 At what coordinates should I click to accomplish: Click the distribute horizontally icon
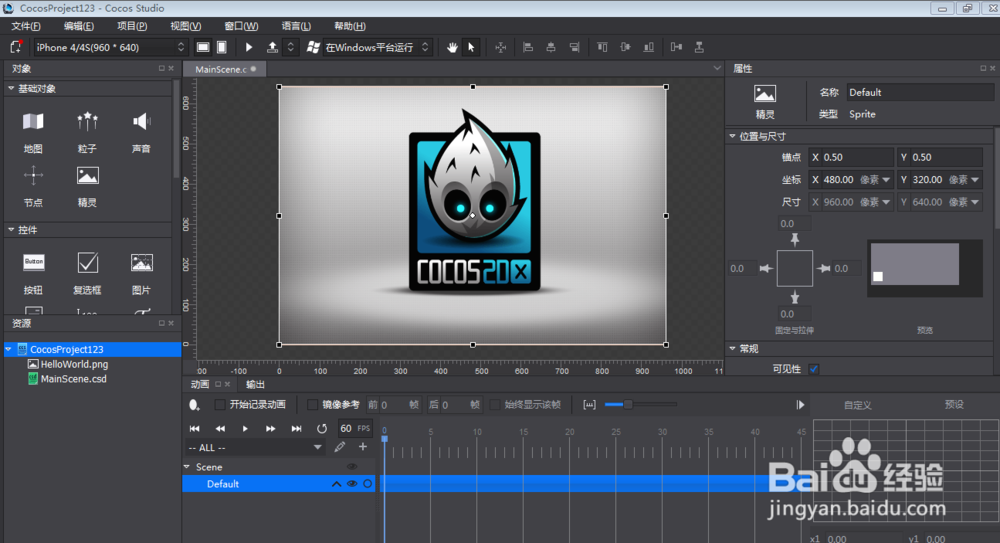676,47
